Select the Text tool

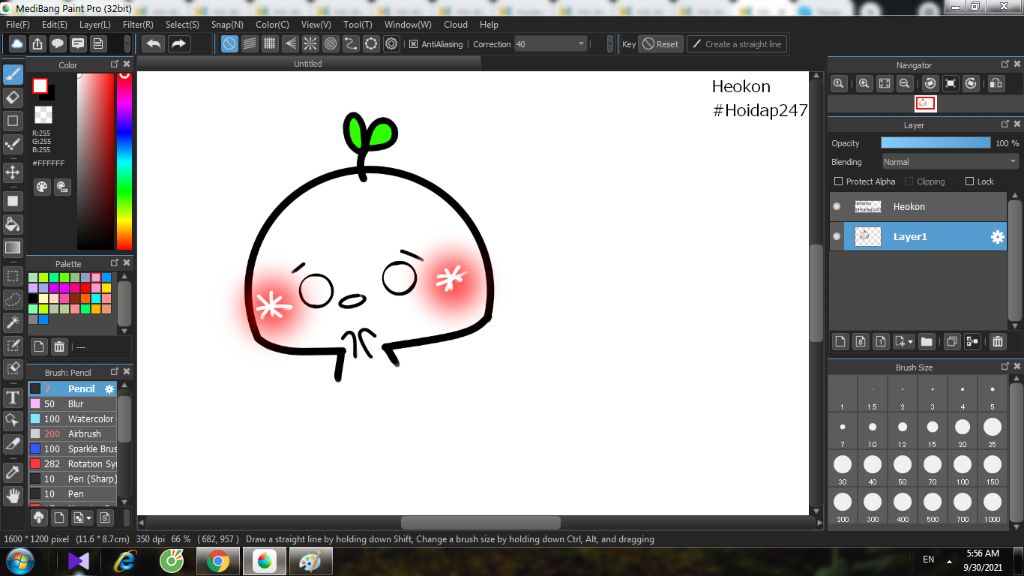[x=12, y=397]
